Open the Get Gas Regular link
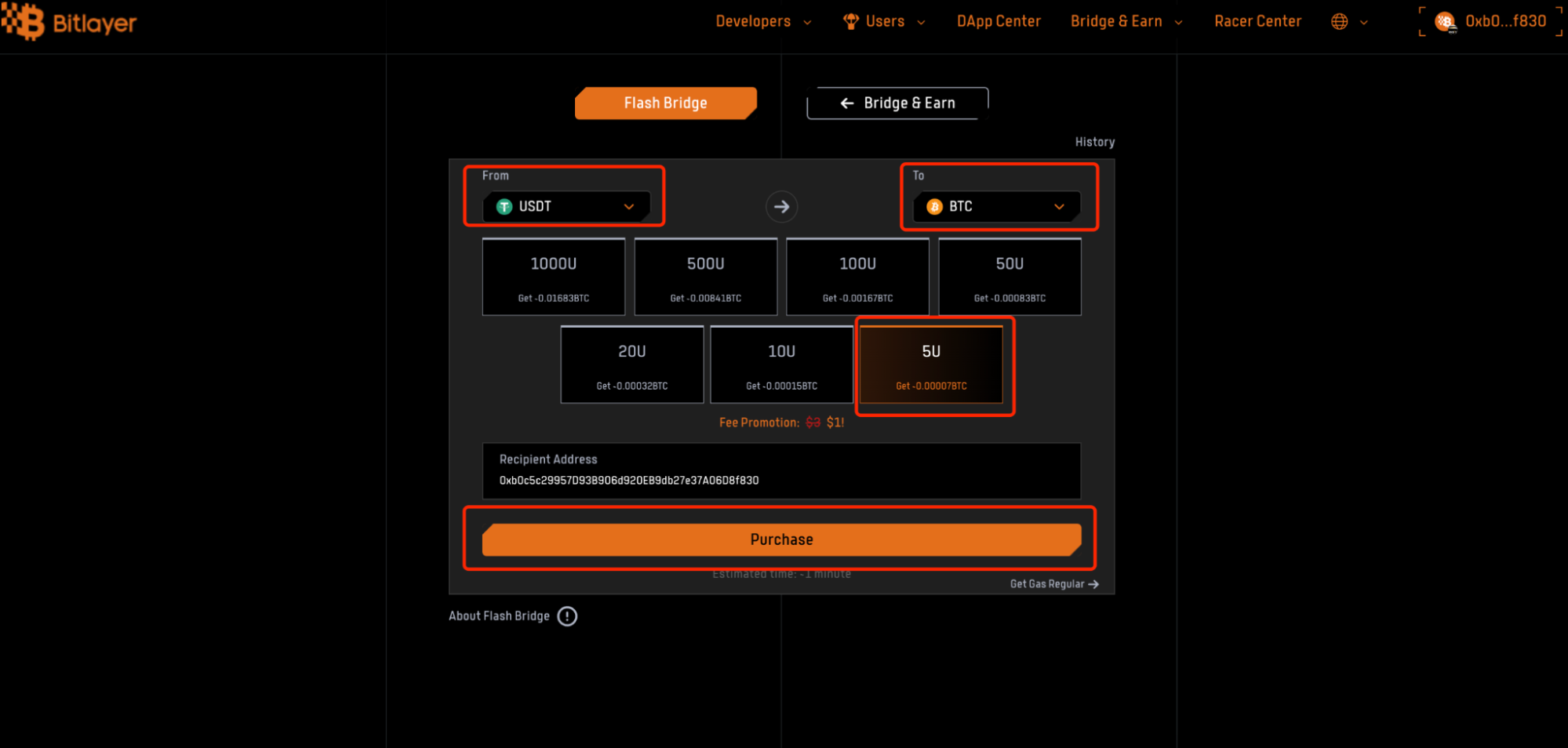Viewport: 1568px width, 748px height. [x=1054, y=584]
